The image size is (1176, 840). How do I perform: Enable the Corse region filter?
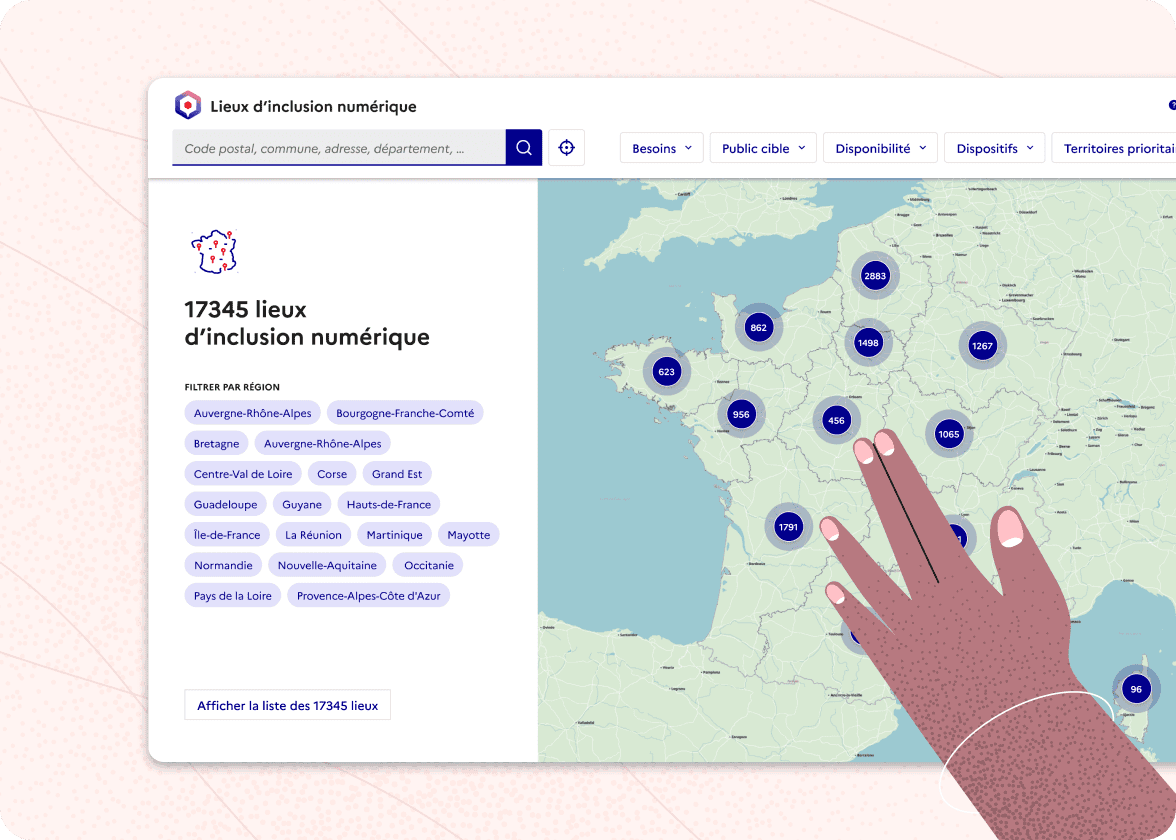click(x=332, y=473)
